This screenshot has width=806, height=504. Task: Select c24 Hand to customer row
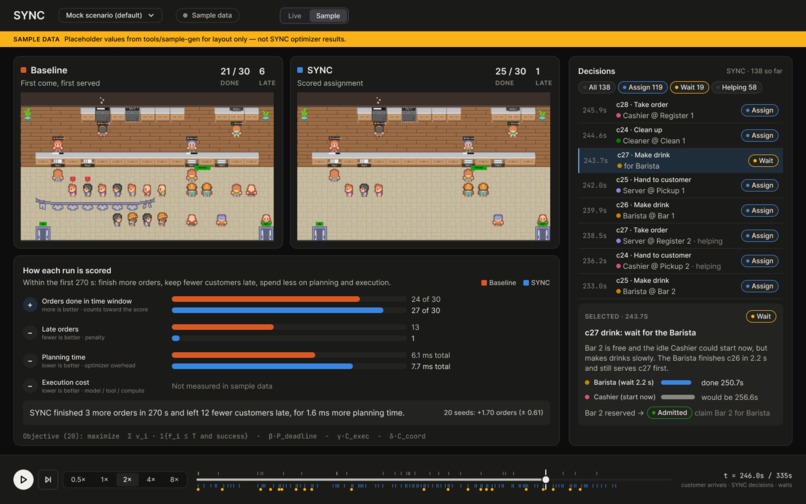pos(680,261)
